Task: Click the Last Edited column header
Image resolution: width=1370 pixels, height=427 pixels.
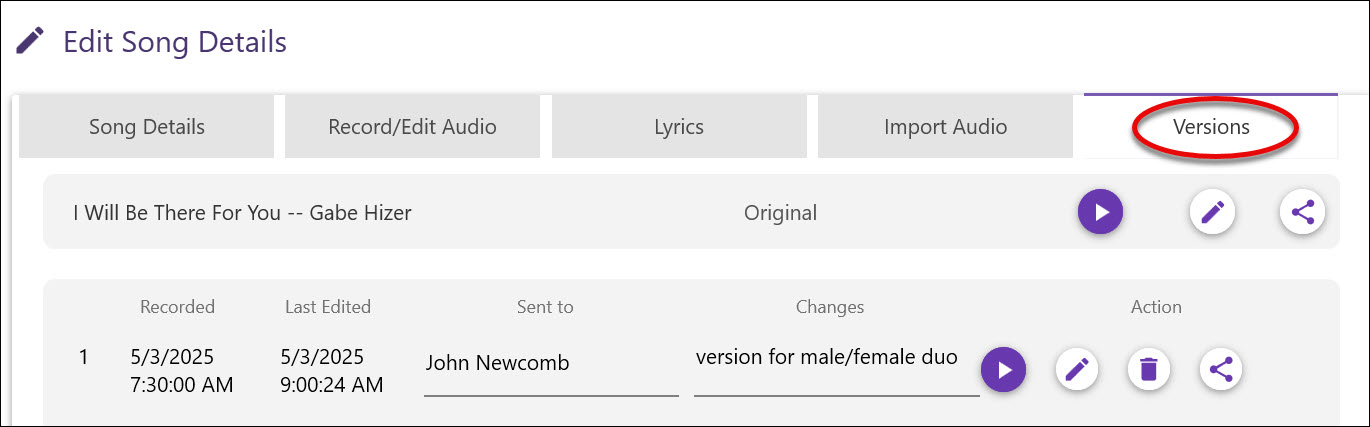Action: click(328, 307)
